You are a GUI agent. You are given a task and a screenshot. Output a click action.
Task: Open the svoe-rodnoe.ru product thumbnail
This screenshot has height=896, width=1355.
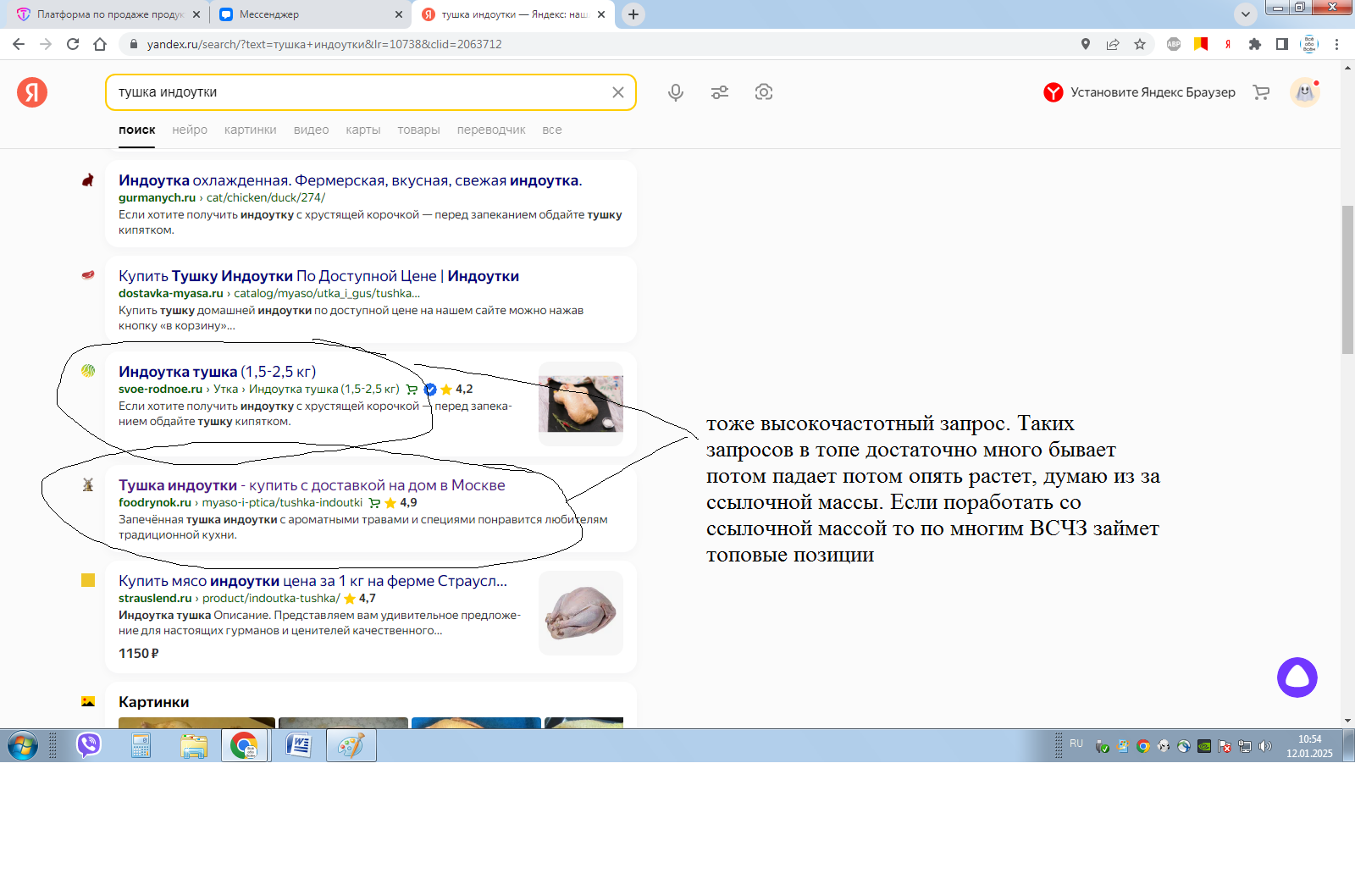581,404
